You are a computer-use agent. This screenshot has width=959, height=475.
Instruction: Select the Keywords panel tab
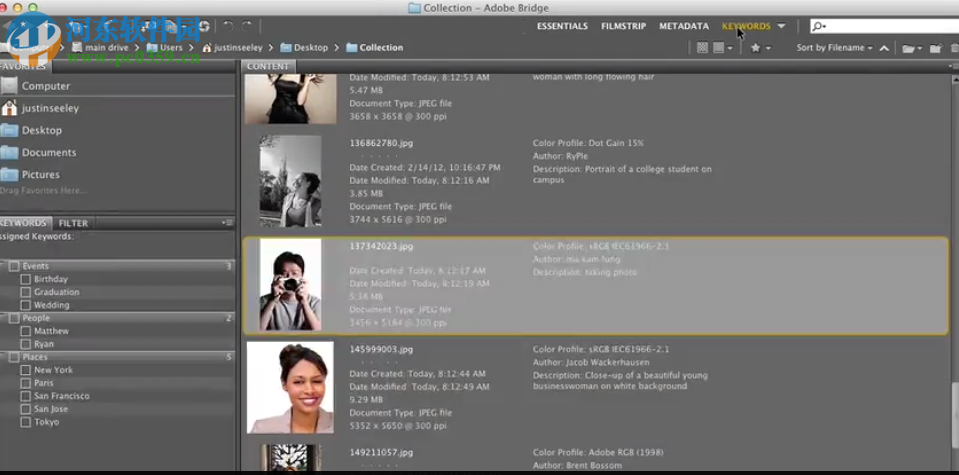24,223
